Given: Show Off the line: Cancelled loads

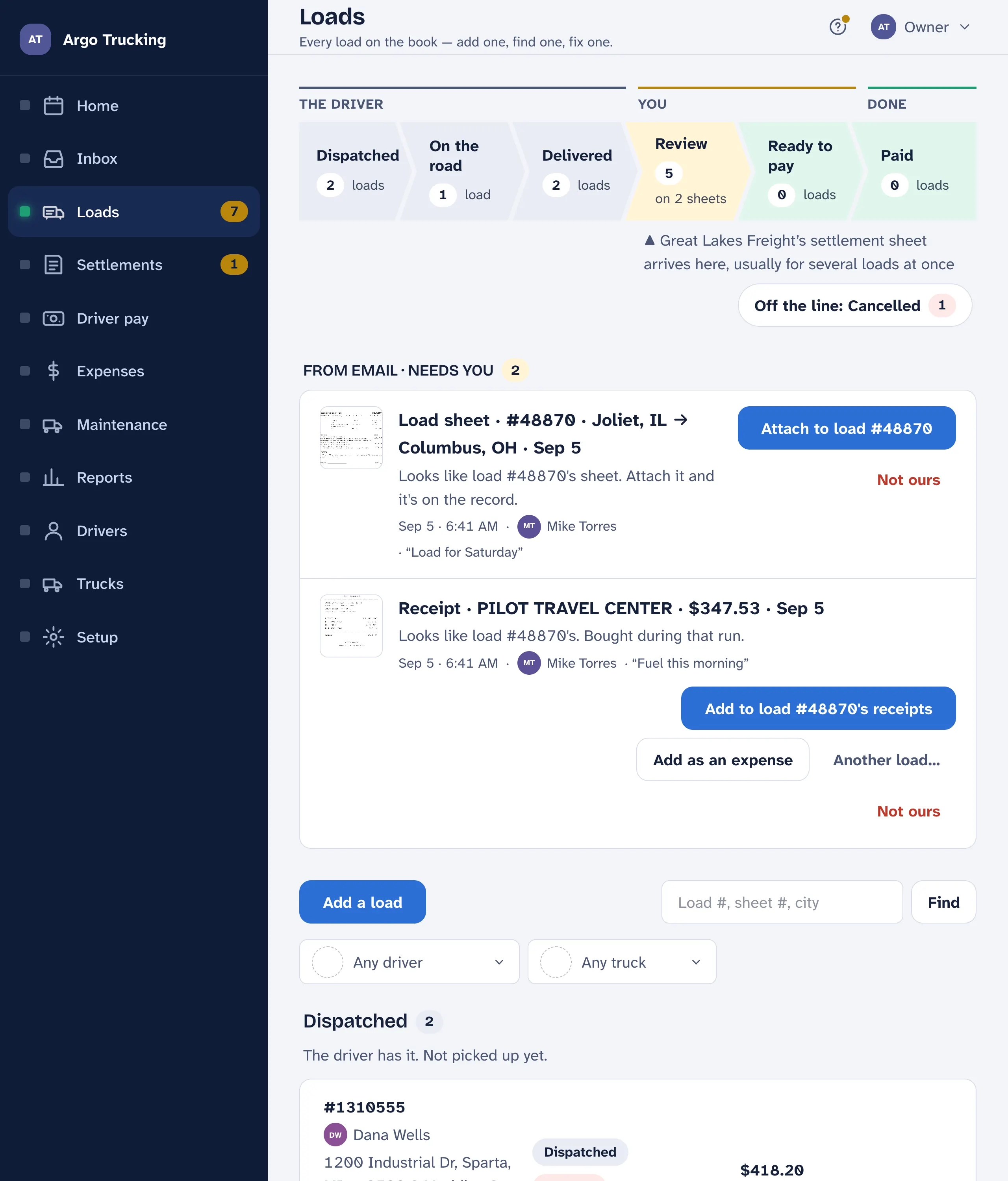Looking at the screenshot, I should (854, 305).
